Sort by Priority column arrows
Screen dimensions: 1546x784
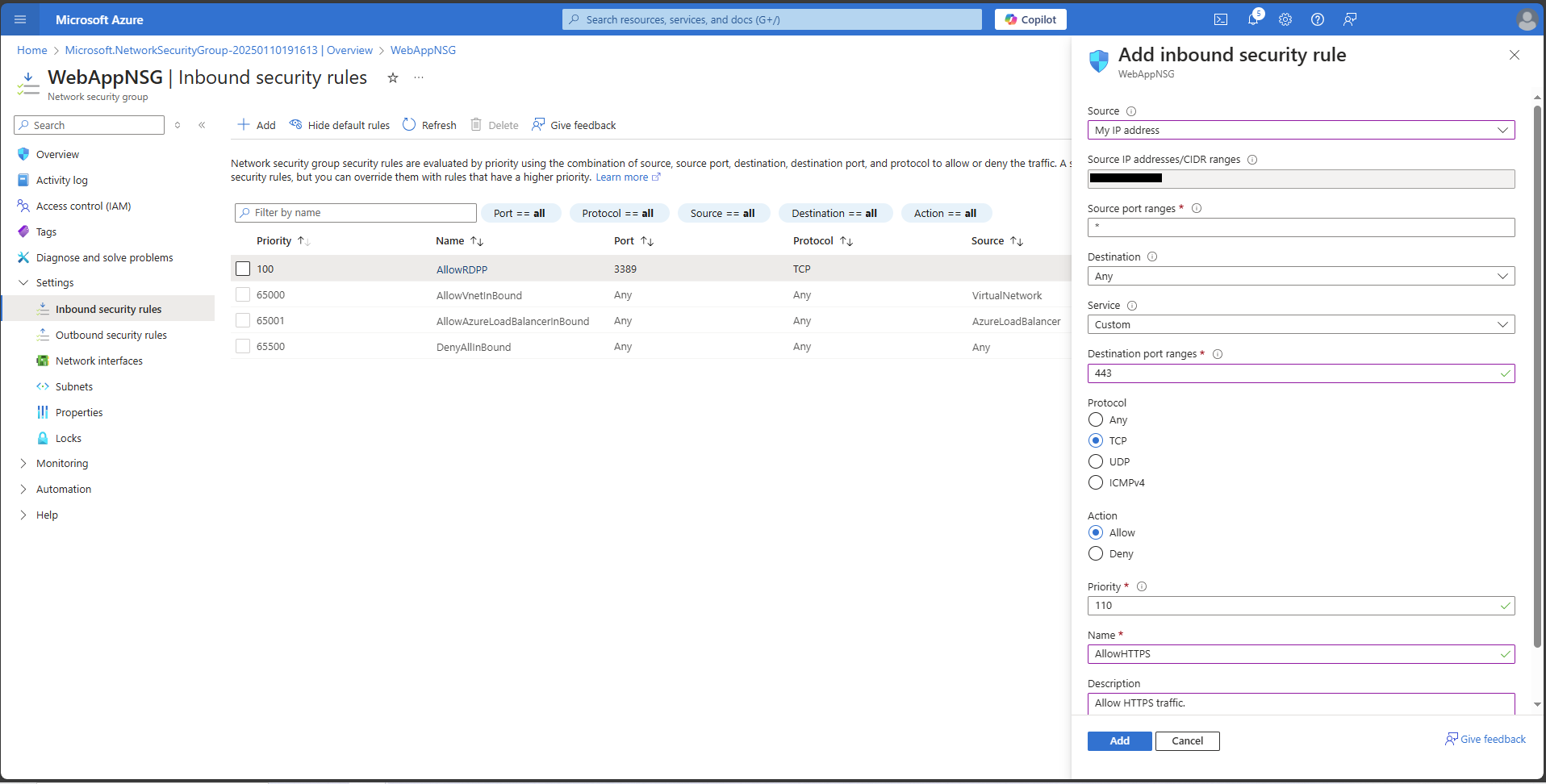tap(304, 241)
